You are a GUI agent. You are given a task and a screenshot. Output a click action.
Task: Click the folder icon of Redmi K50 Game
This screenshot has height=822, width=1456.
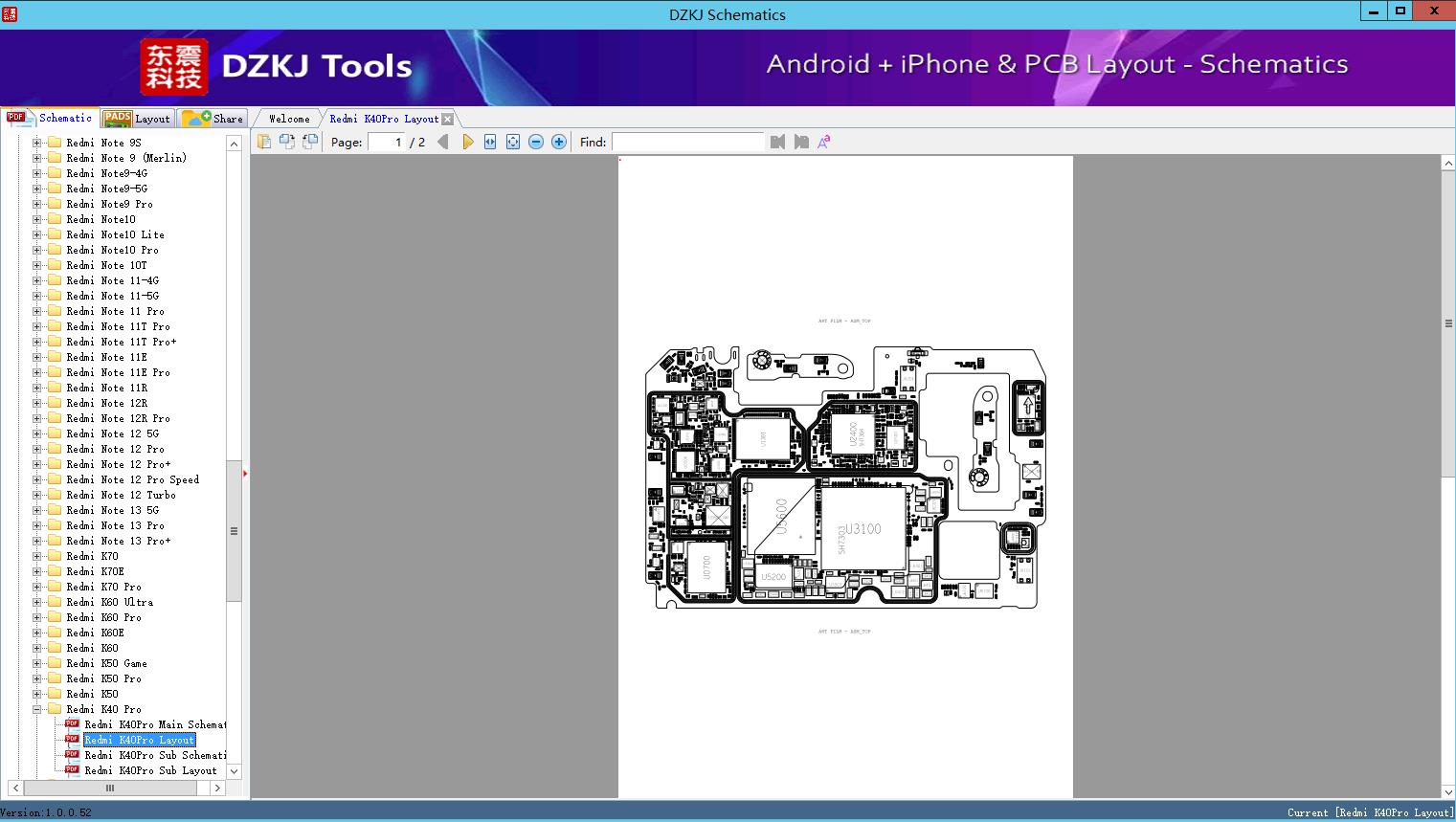(55, 663)
